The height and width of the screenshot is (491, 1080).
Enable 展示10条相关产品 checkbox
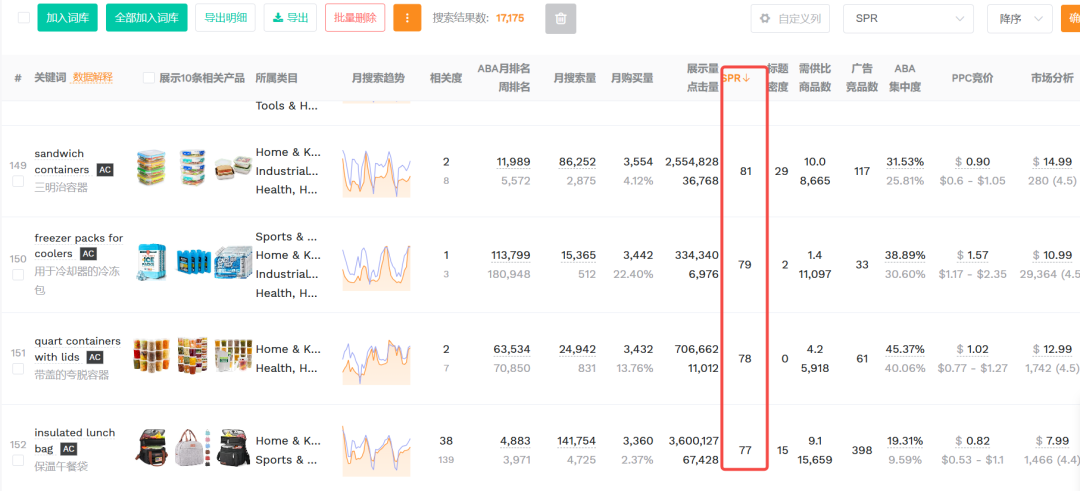click(149, 78)
